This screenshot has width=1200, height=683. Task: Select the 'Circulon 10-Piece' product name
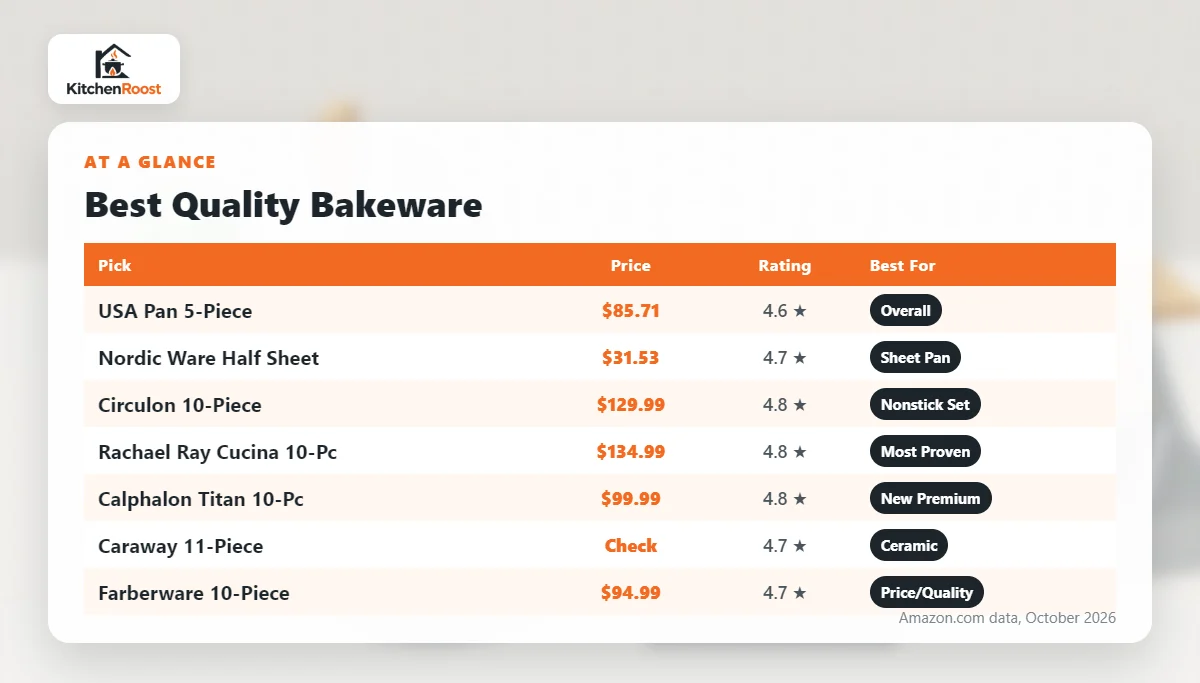pos(180,405)
